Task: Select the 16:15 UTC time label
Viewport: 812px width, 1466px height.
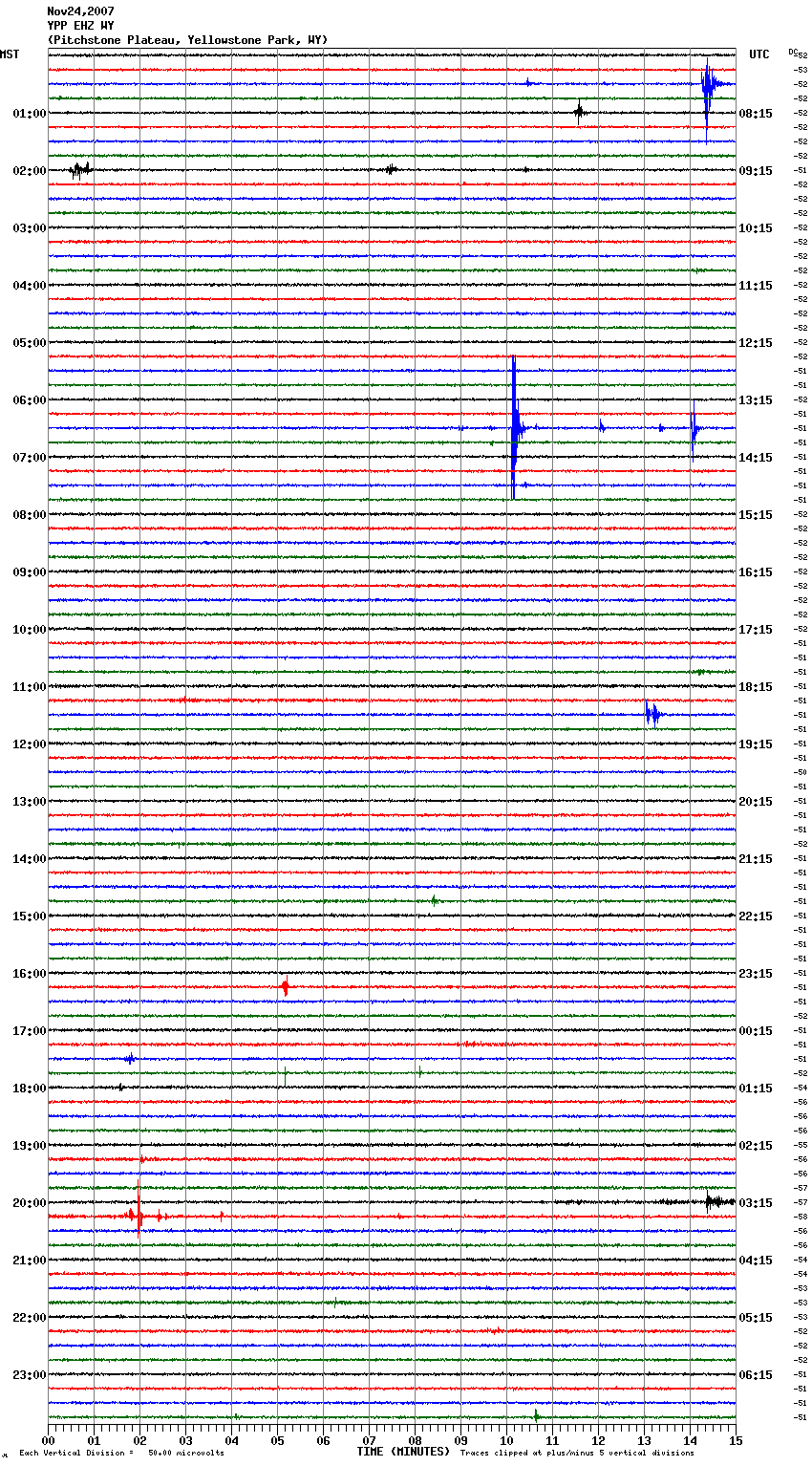Action: pos(756,572)
